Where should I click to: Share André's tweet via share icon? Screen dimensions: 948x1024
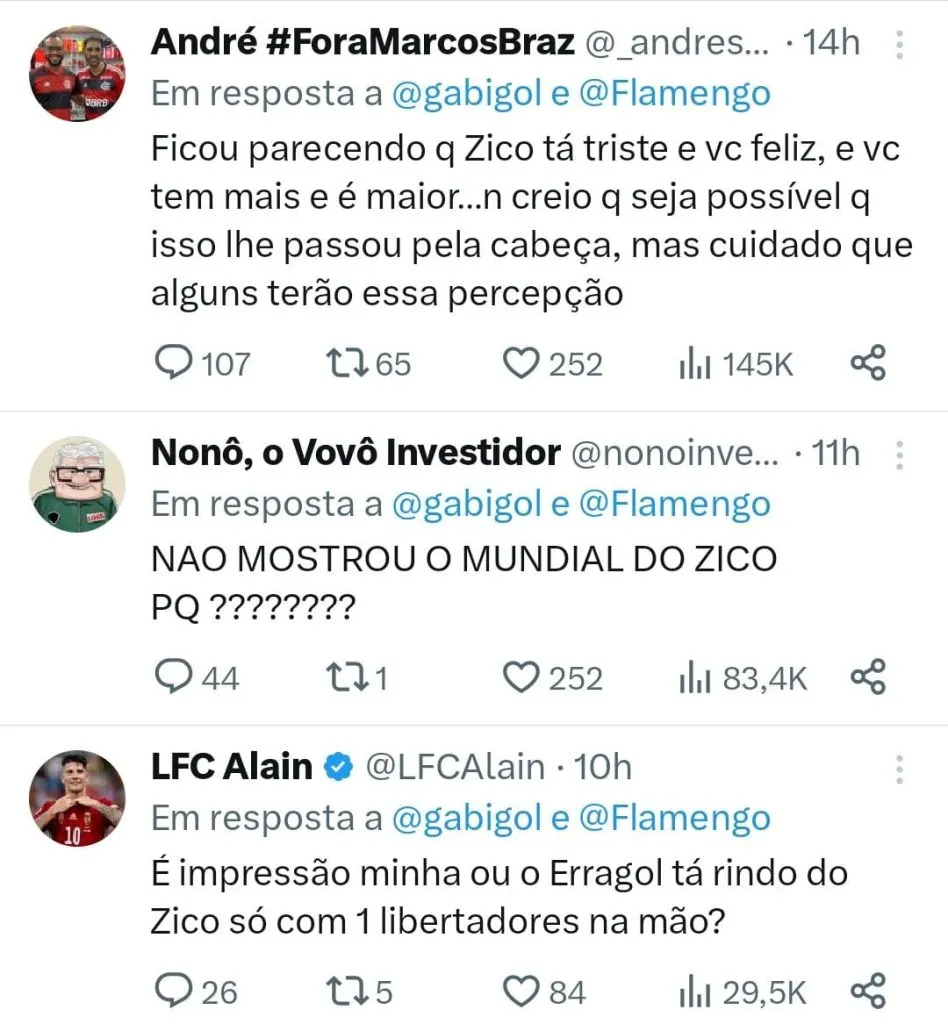point(867,363)
